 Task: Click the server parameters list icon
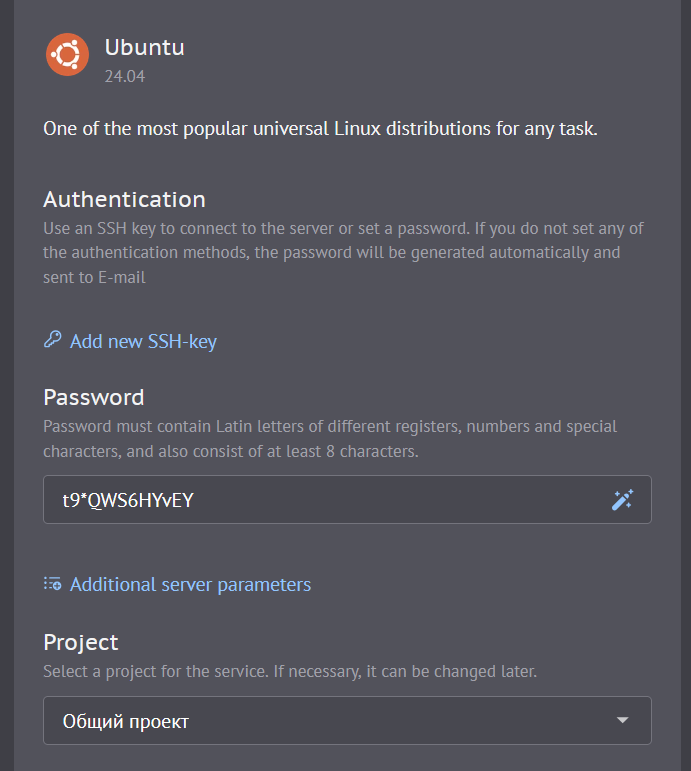click(x=53, y=584)
